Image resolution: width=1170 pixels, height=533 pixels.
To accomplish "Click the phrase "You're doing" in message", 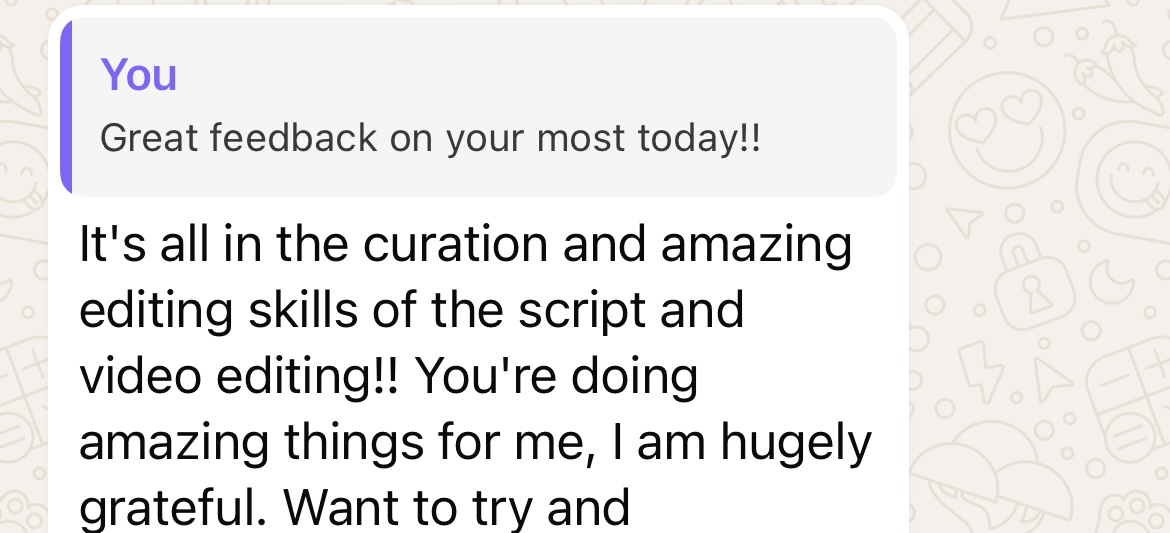I will click(x=556, y=376).
